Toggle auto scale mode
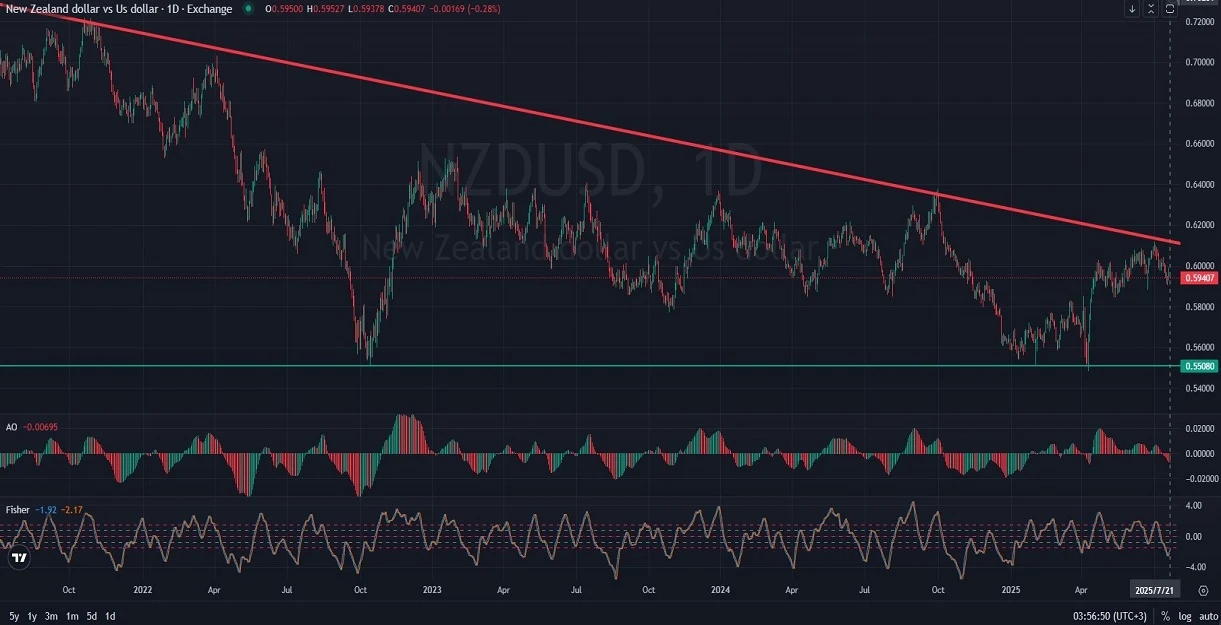This screenshot has width=1221, height=625. [x=1207, y=616]
